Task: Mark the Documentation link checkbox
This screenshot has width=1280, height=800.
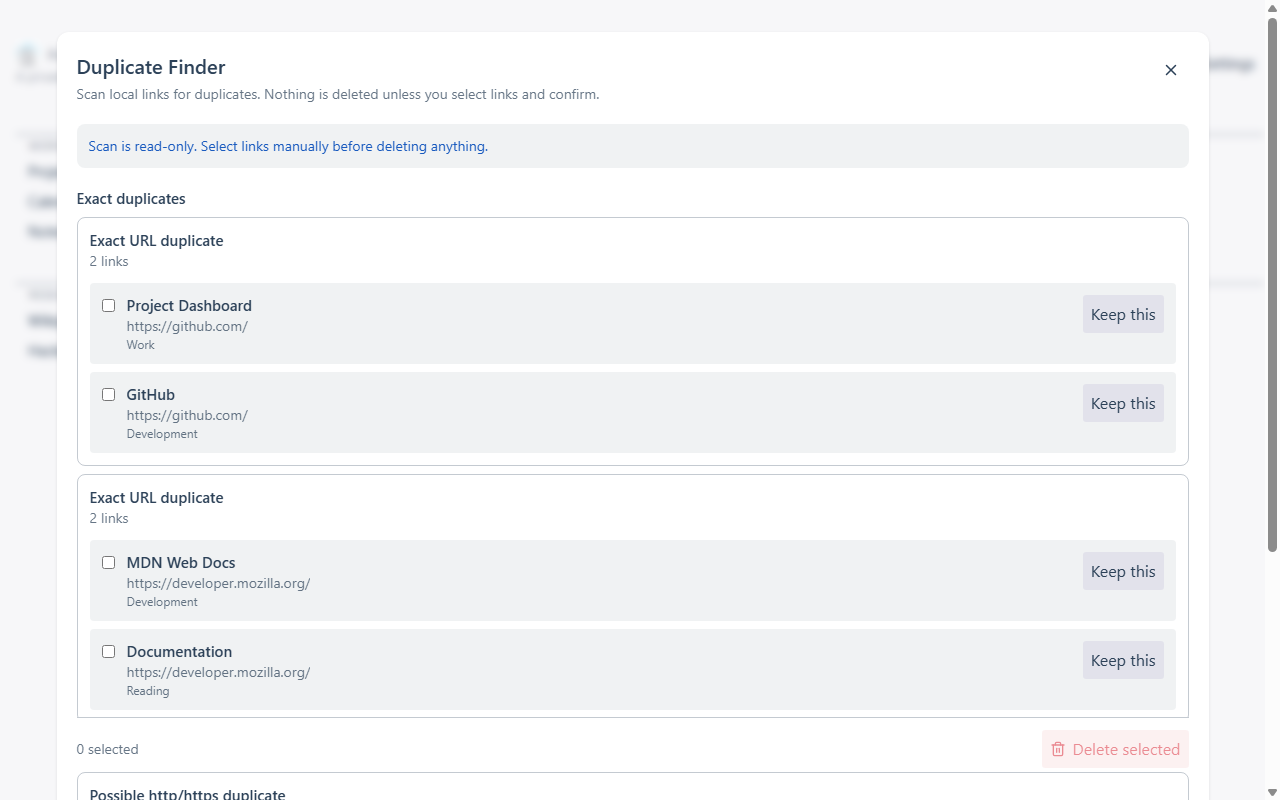Action: point(109,652)
